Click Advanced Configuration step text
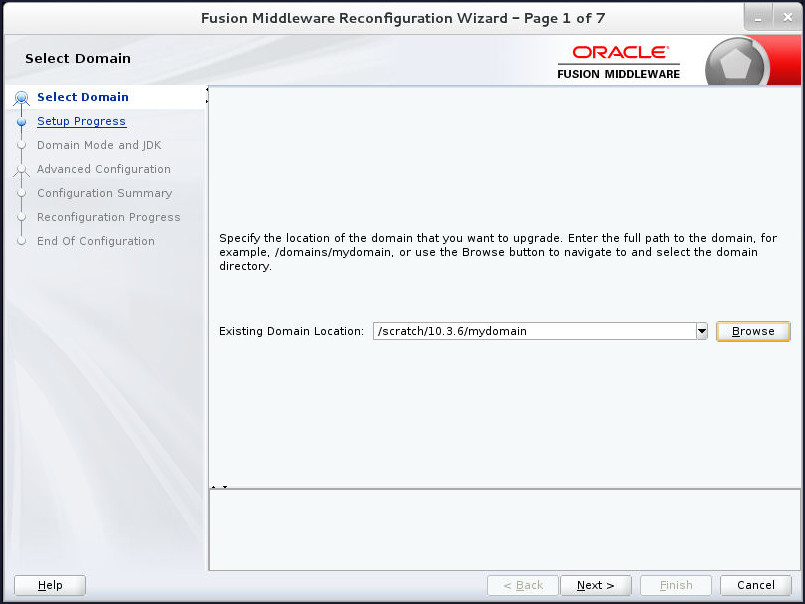Screen dimensions: 805x604 point(104,169)
